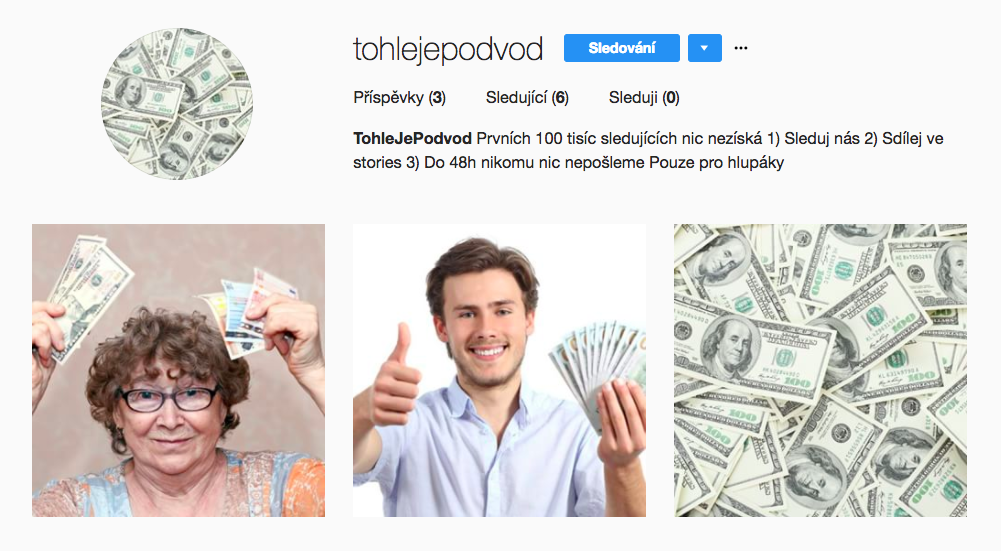Open the post with the curly-haired grandma
The width and height of the screenshot is (1001, 551).
178,370
